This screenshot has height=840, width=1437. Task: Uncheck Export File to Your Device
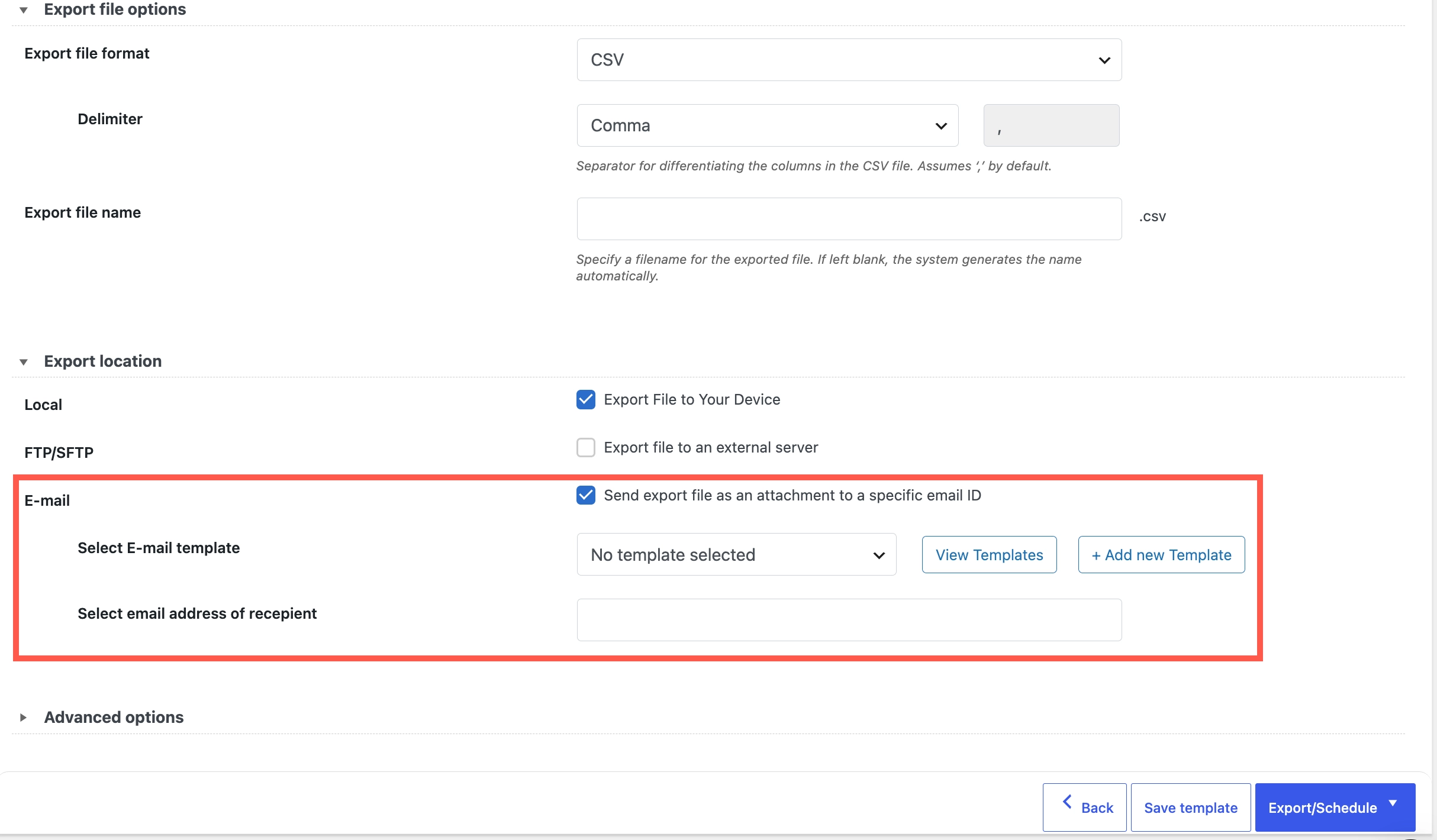tap(586, 400)
